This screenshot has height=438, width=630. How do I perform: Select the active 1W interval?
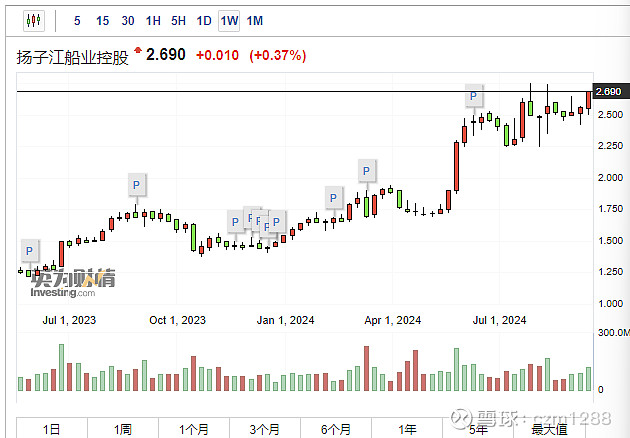pyautogui.click(x=229, y=20)
